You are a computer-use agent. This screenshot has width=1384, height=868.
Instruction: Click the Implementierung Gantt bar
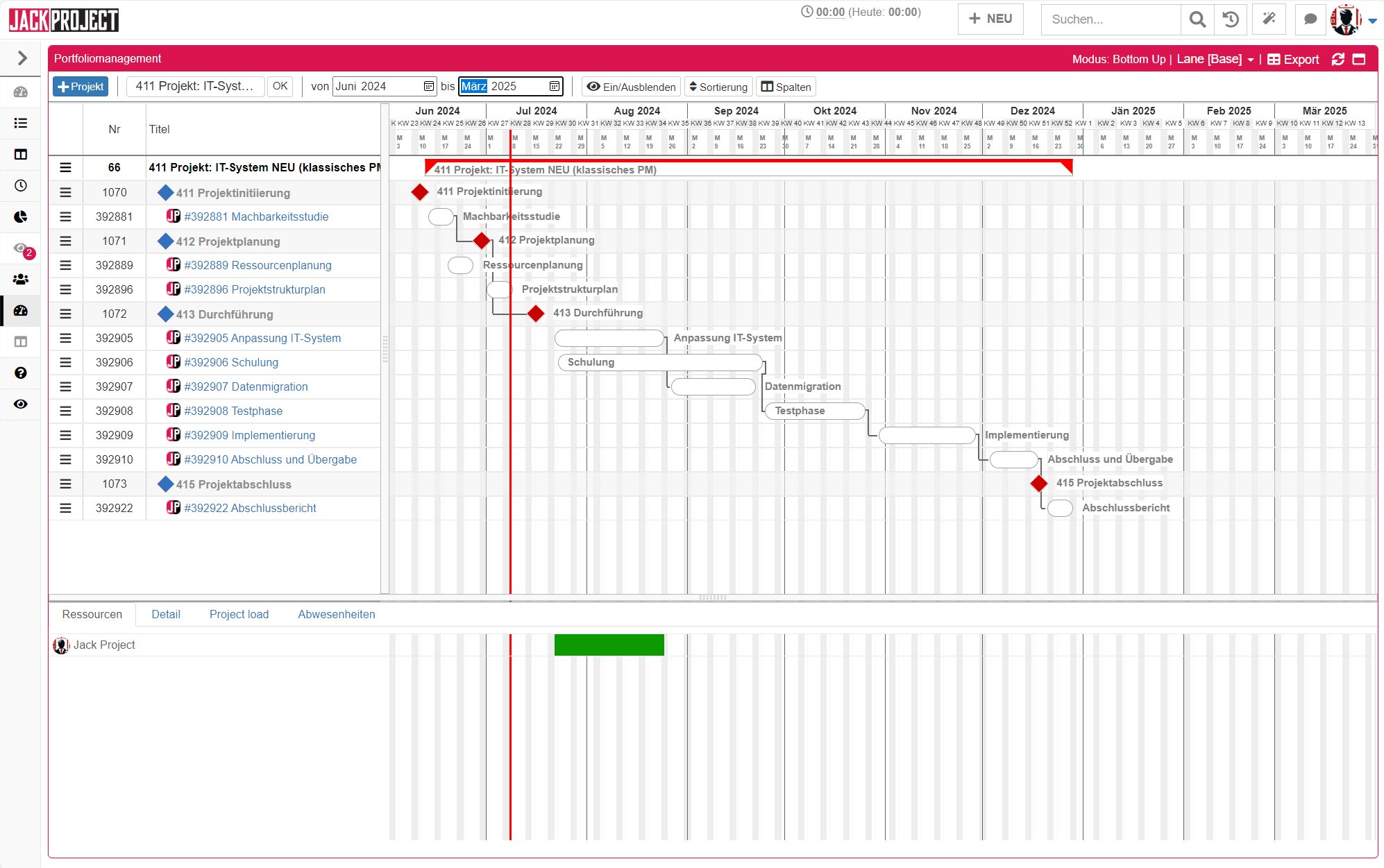click(927, 435)
